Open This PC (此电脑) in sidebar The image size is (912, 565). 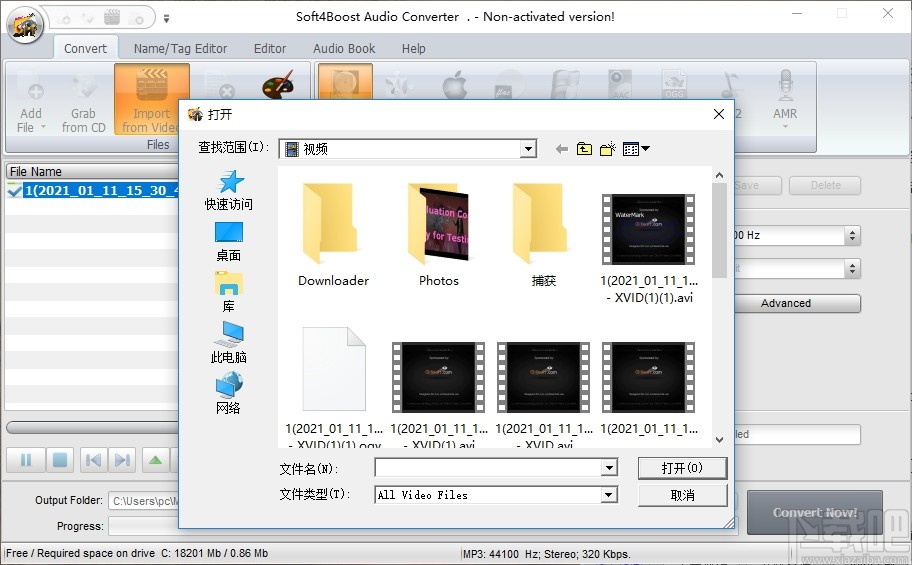(x=229, y=343)
